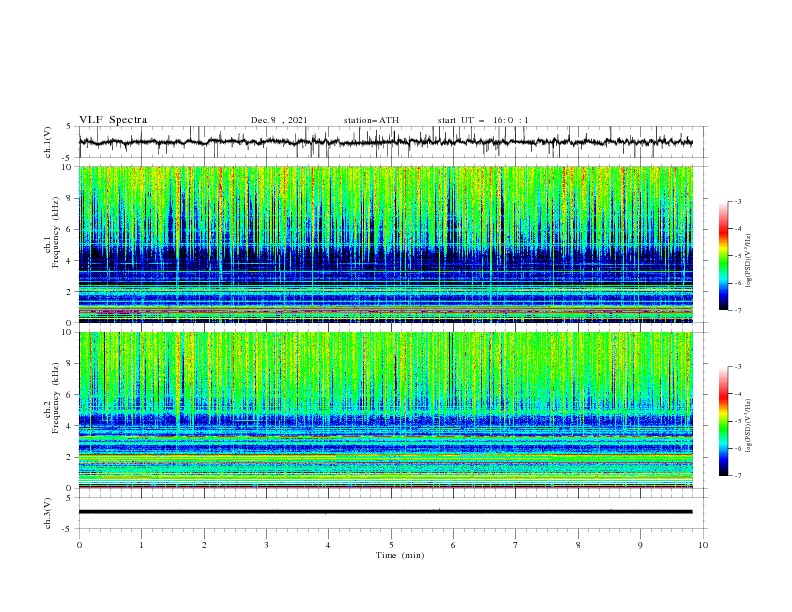The height and width of the screenshot is (612, 792).
Task: Click the ch.1 frequency tick "10"
Action: click(68, 167)
